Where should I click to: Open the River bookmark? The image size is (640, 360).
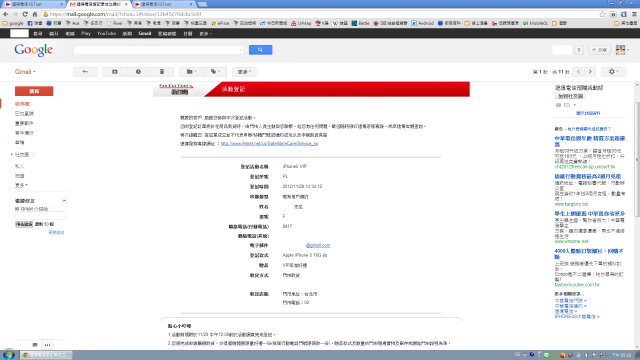[x=115, y=23]
